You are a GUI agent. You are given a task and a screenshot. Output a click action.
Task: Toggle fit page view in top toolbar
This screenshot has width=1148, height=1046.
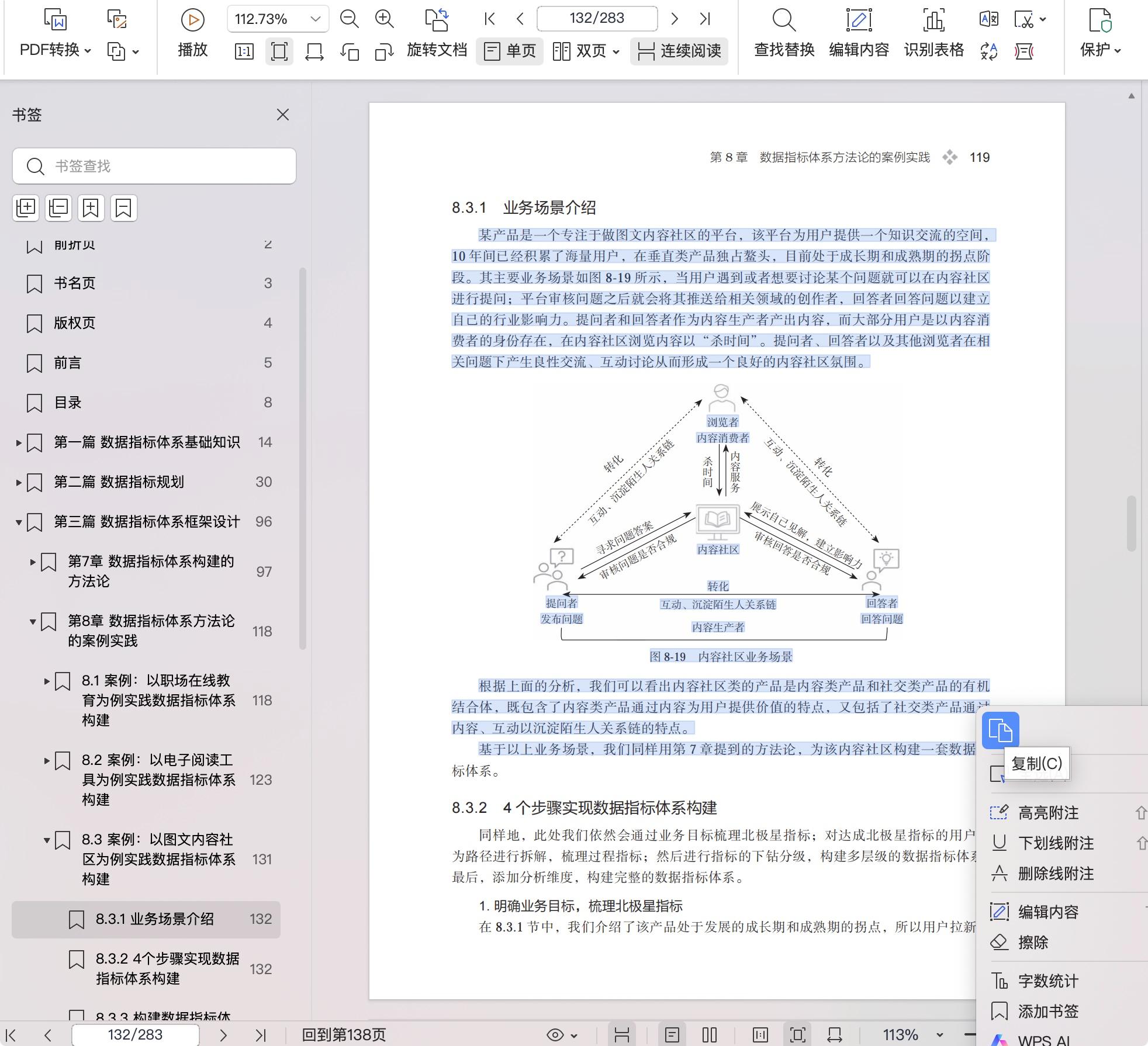pos(279,51)
